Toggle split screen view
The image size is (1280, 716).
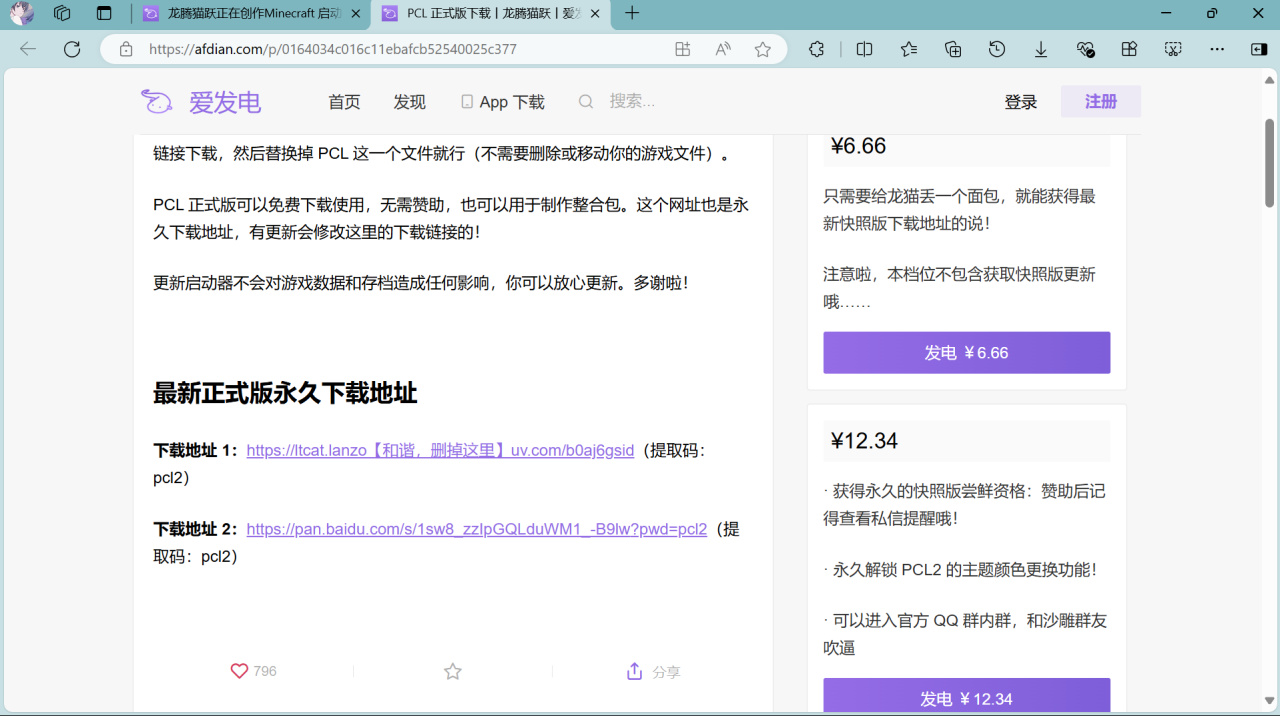[865, 49]
